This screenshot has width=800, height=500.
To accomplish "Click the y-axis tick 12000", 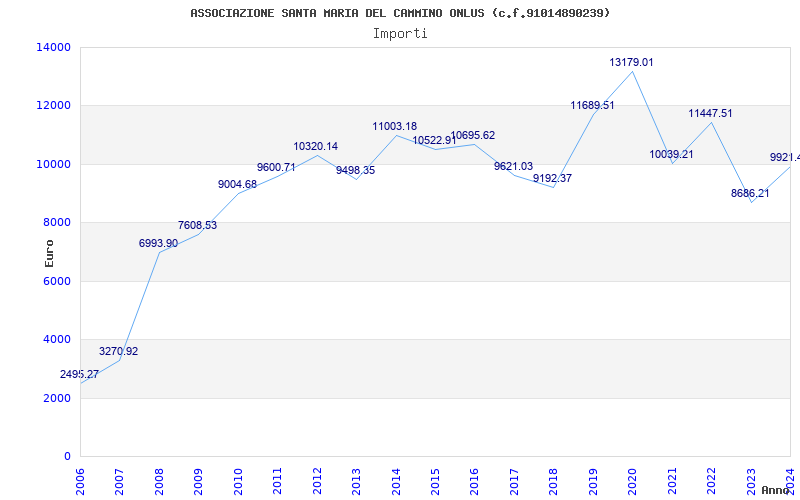I will click(x=53, y=106).
